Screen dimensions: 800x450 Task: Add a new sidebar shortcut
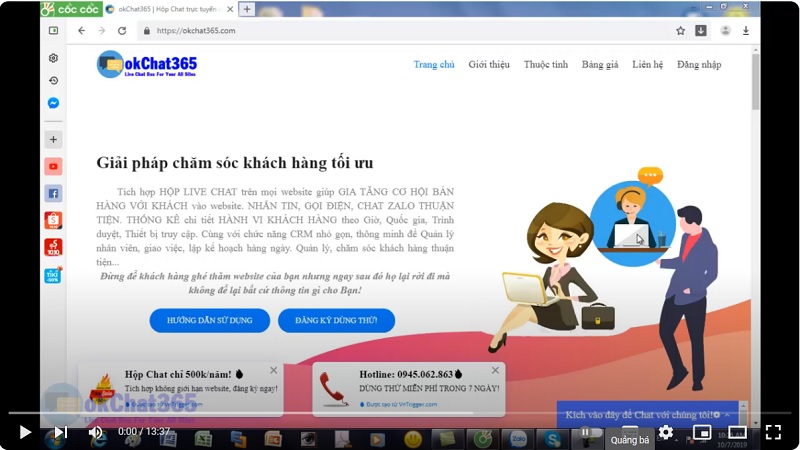click(x=53, y=139)
